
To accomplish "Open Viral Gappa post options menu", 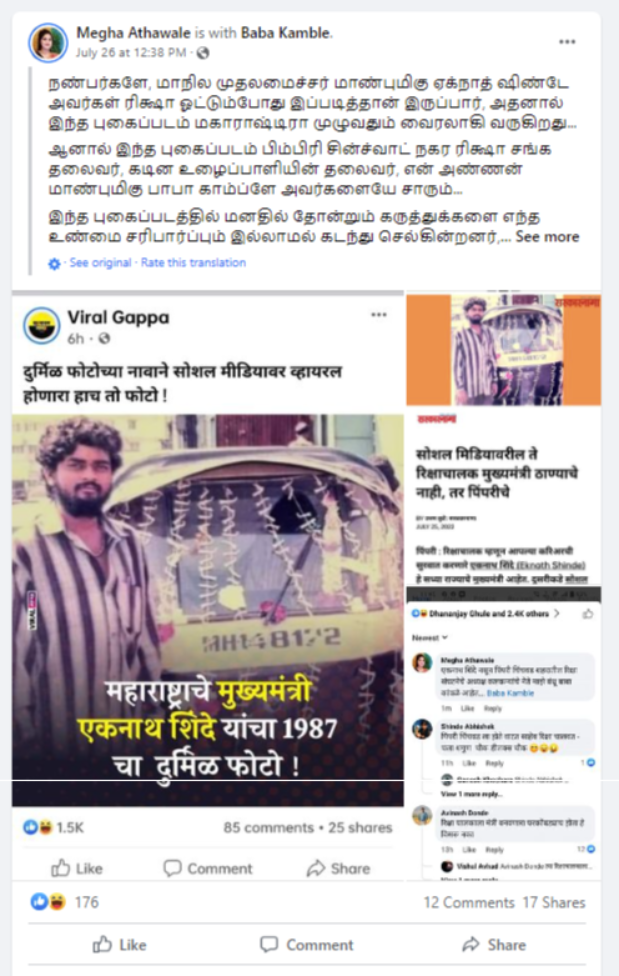I will [x=379, y=315].
